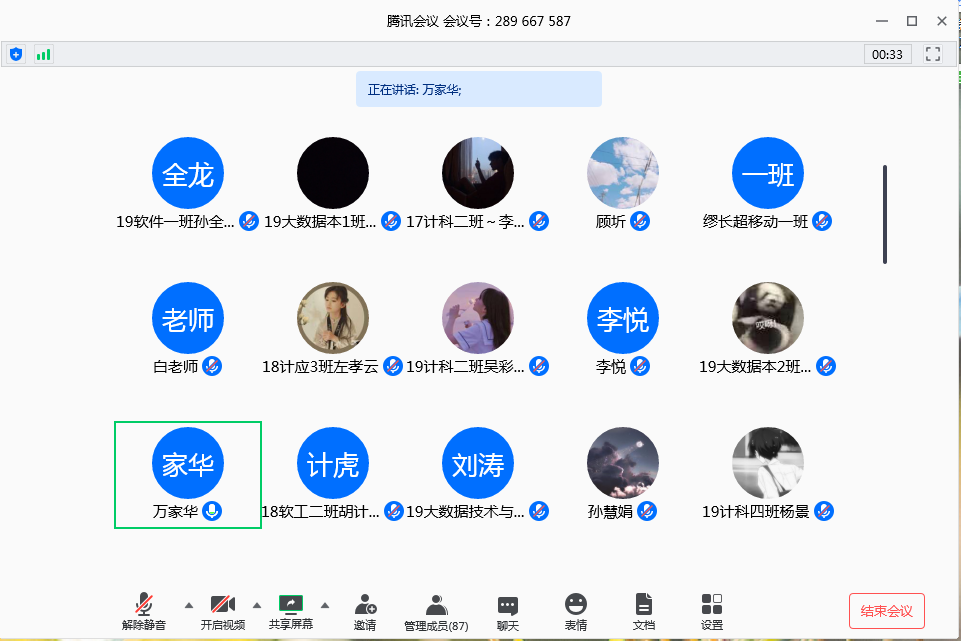Select 白老师 participant avatar
961x641 pixels.
pos(188,319)
